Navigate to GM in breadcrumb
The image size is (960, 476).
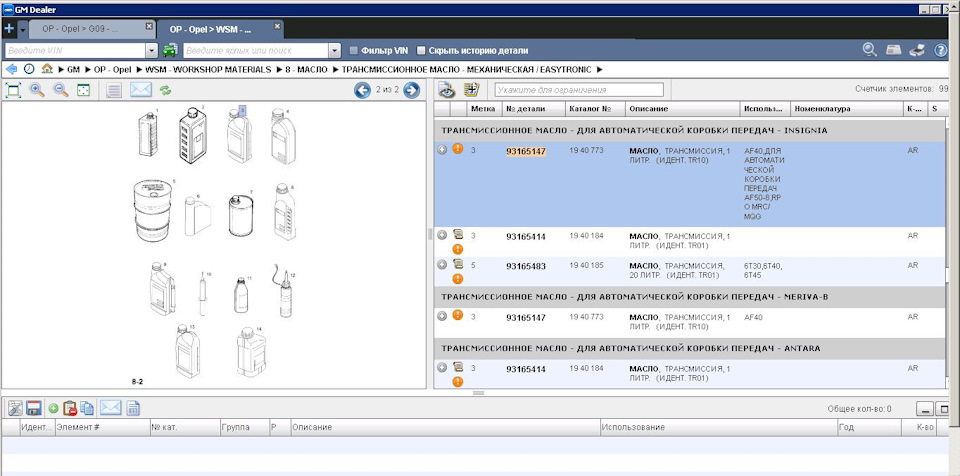click(73, 70)
